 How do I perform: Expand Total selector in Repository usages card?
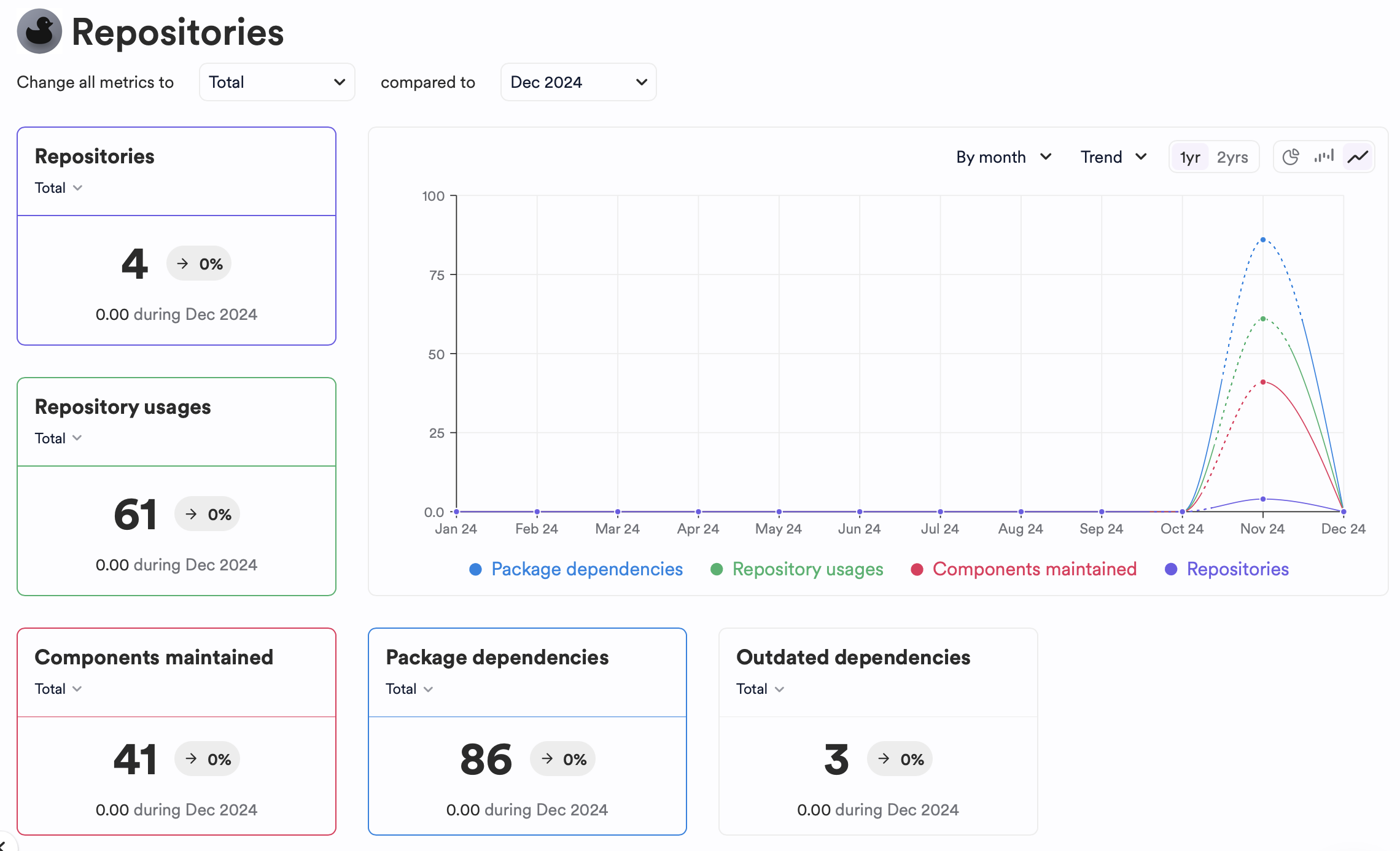(x=58, y=438)
